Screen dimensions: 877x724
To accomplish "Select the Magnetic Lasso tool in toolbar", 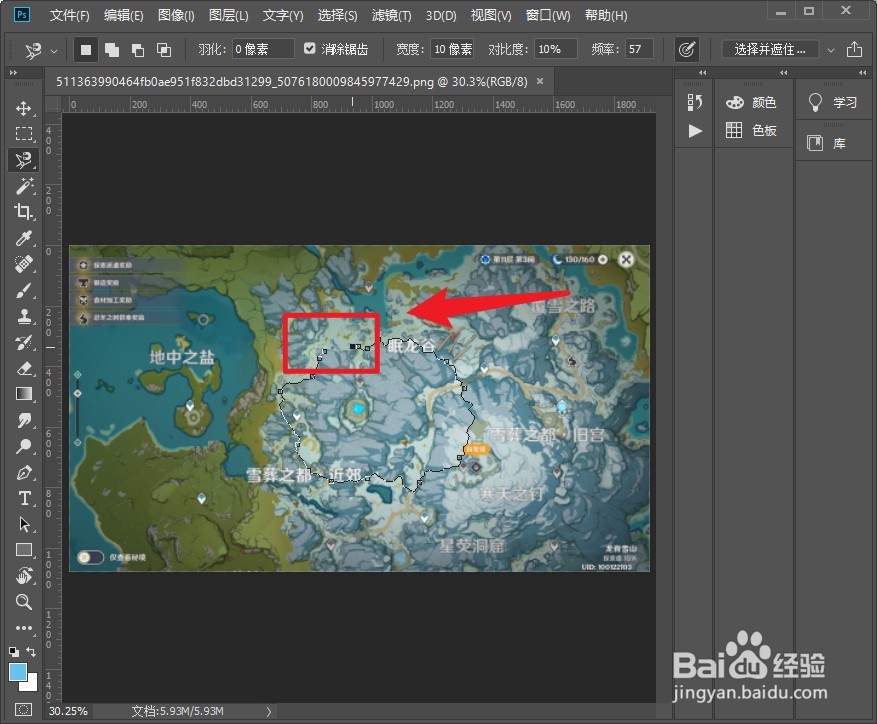I will pos(23,160).
